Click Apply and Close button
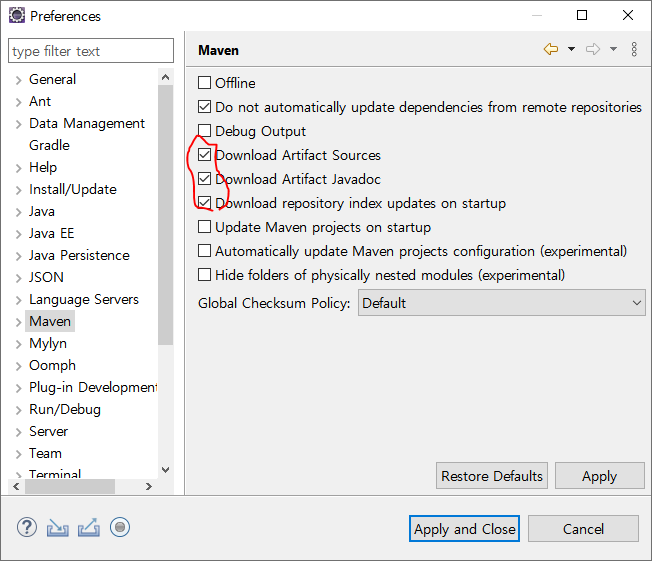652x561 pixels. pyautogui.click(x=464, y=529)
